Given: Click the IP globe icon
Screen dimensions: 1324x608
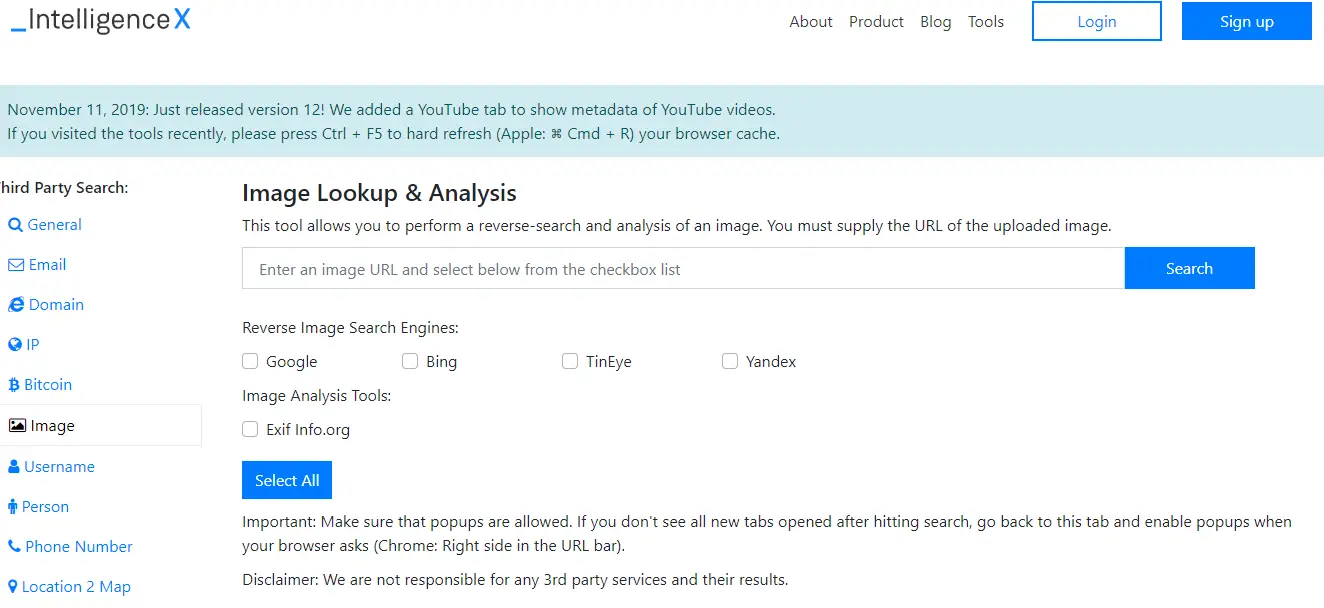Looking at the screenshot, I should point(15,345).
